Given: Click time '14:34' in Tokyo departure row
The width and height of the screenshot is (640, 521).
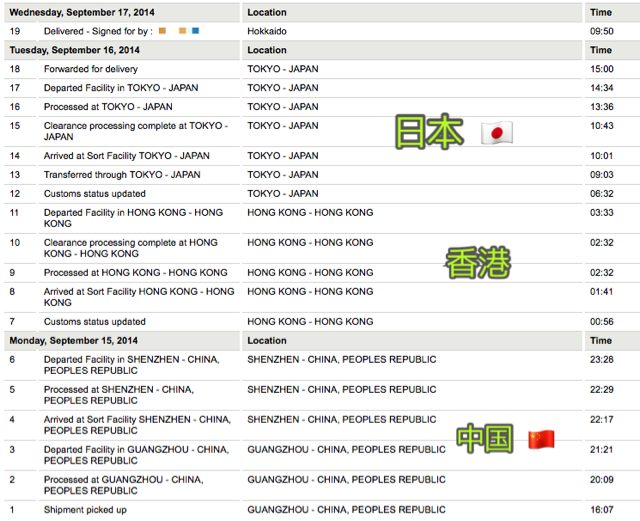Looking at the screenshot, I should 602,88.
